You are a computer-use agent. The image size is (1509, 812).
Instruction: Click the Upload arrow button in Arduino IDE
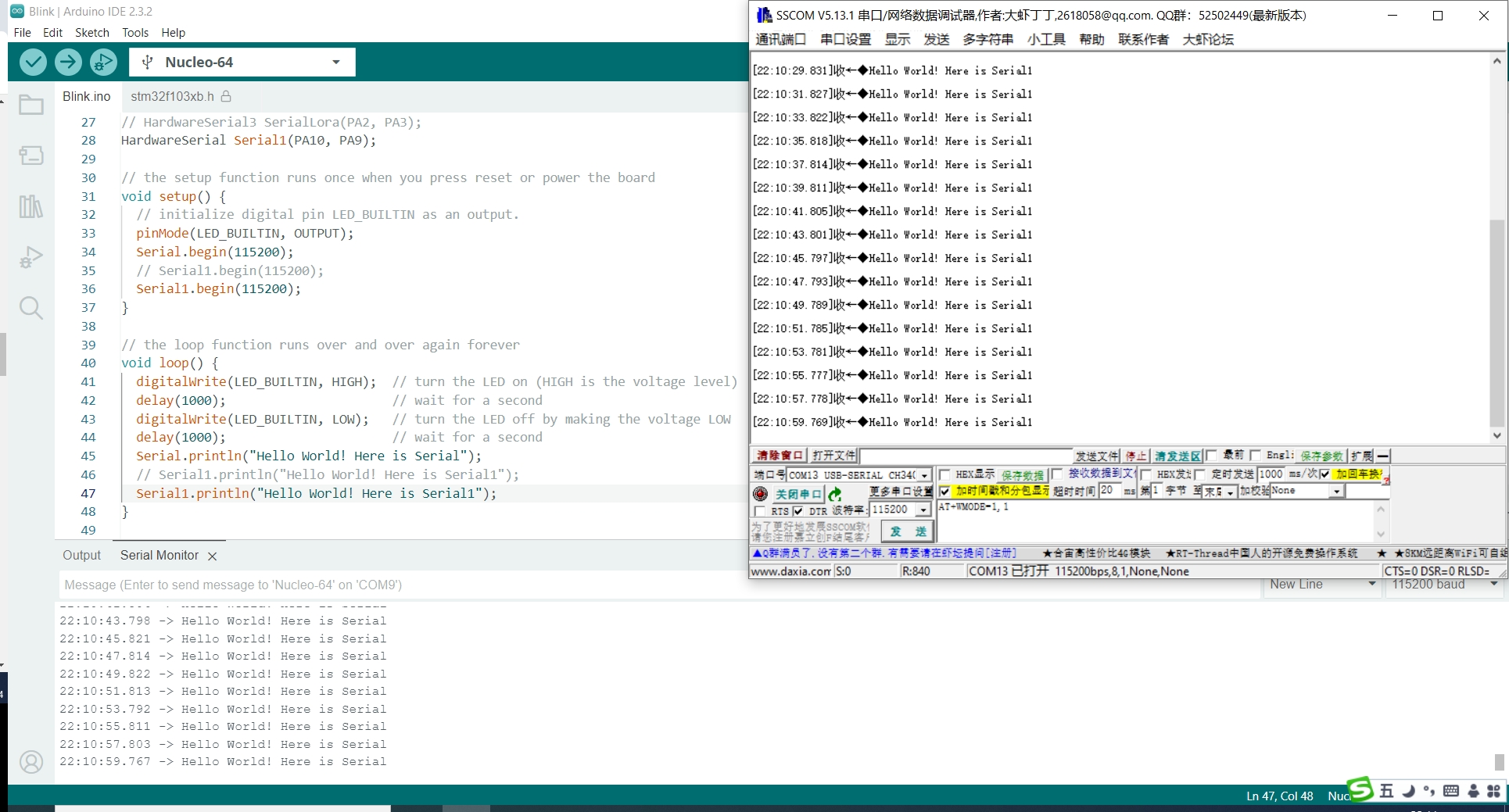point(68,62)
